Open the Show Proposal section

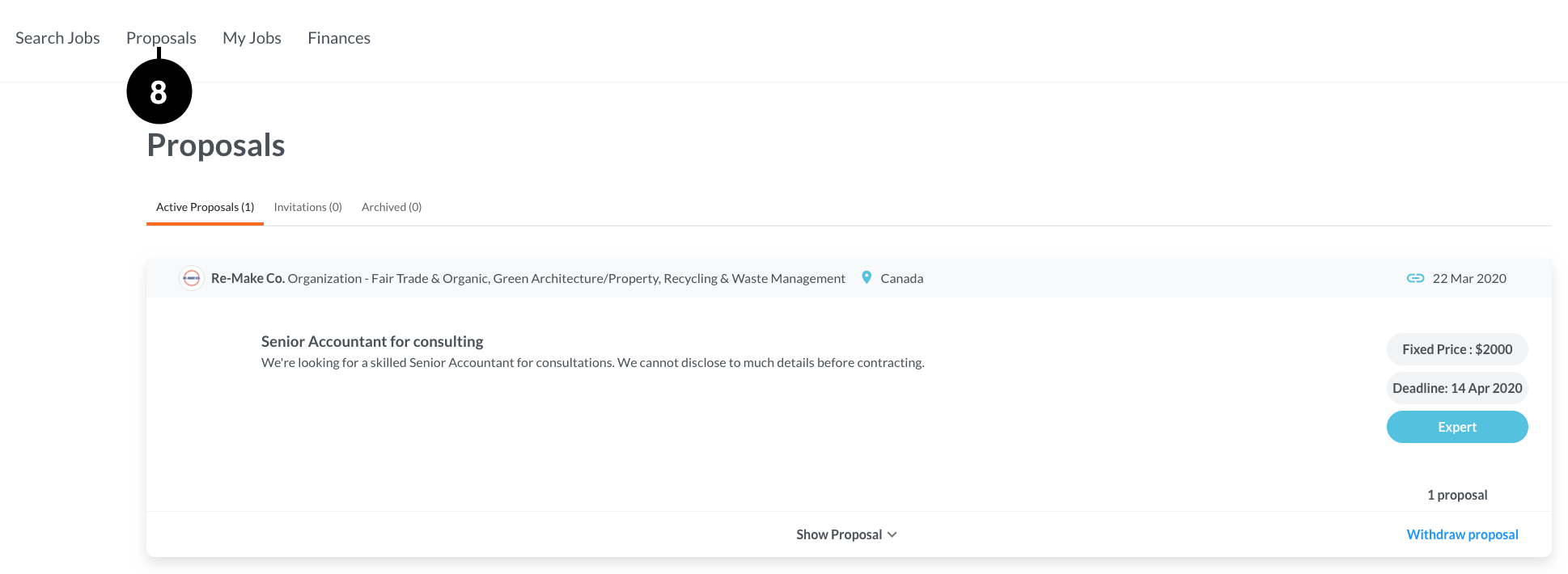(846, 534)
